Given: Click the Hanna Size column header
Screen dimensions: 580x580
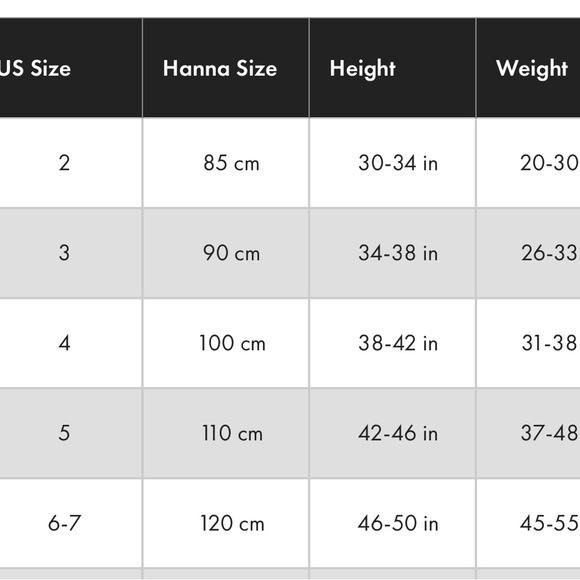Looking at the screenshot, I should [226, 67].
